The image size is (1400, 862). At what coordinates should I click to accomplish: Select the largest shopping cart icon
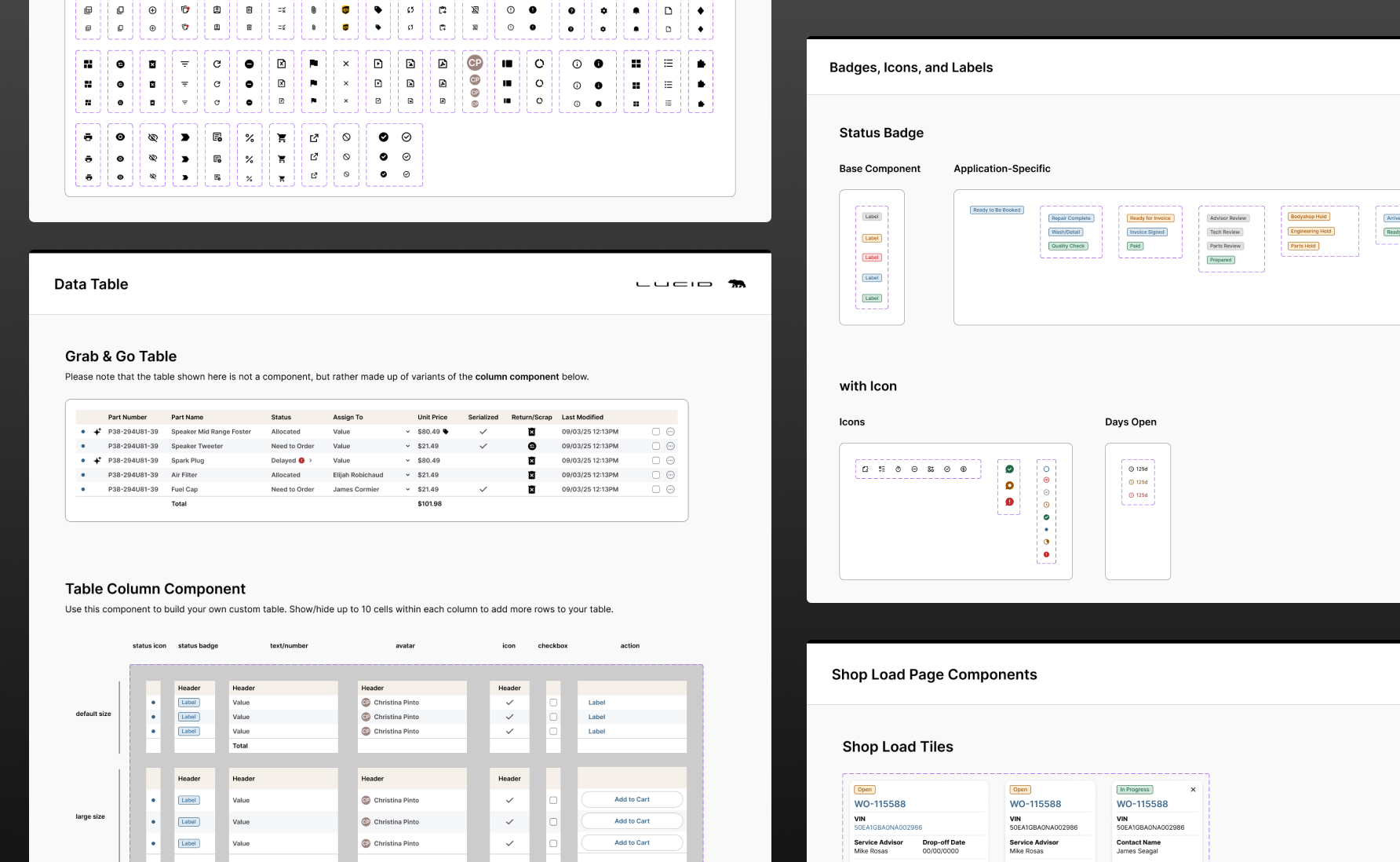282,137
